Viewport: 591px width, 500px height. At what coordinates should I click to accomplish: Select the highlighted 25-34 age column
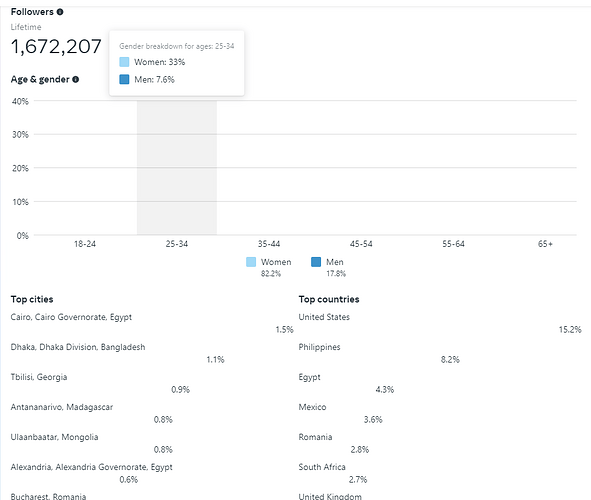pos(177,168)
